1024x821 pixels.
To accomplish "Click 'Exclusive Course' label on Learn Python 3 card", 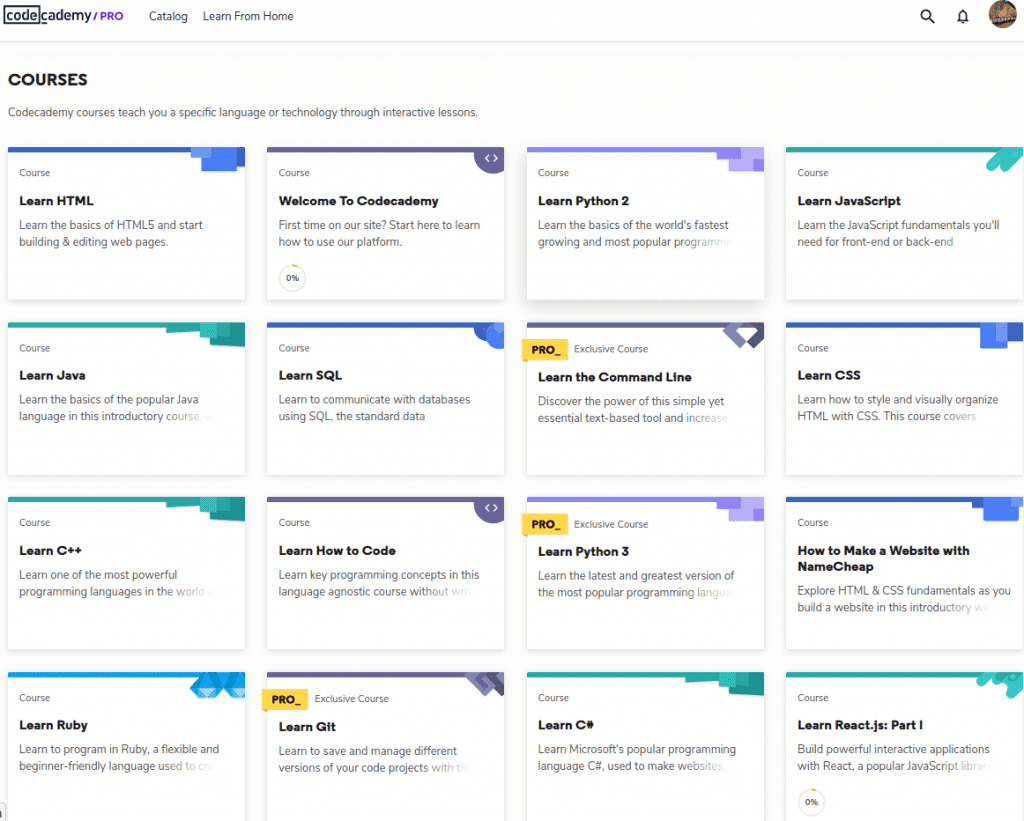I will (611, 524).
